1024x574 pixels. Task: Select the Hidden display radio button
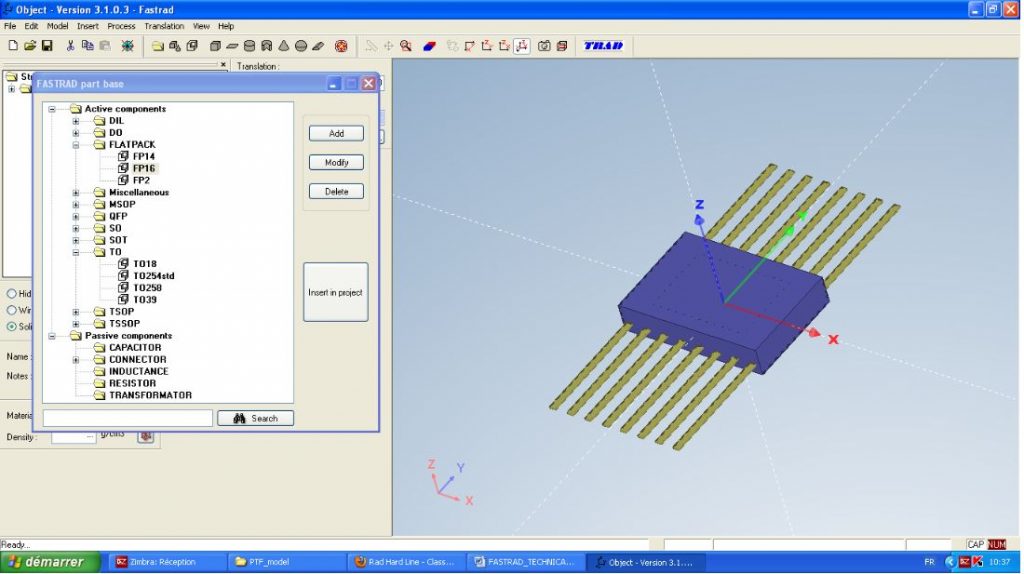(12, 294)
